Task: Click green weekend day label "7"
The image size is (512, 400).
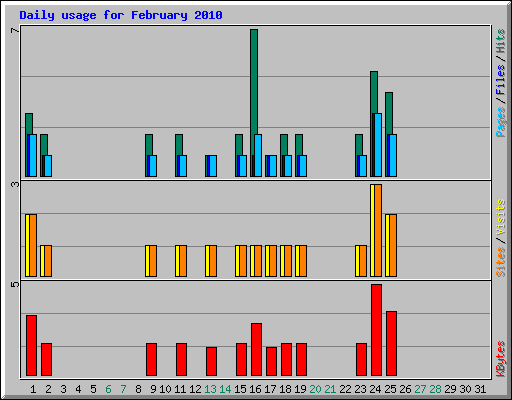Action: [x=123, y=389]
